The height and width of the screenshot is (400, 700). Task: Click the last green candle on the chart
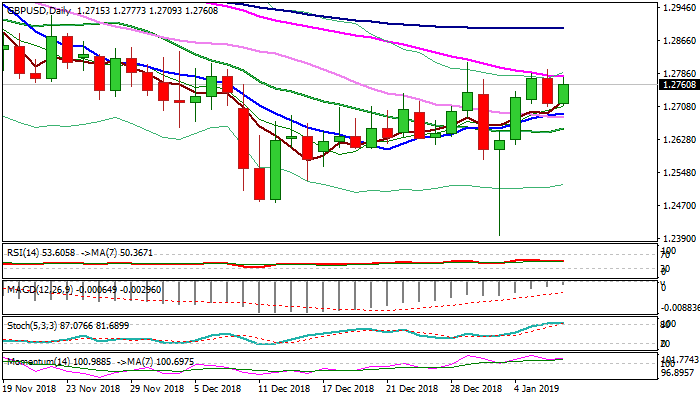tap(564, 93)
